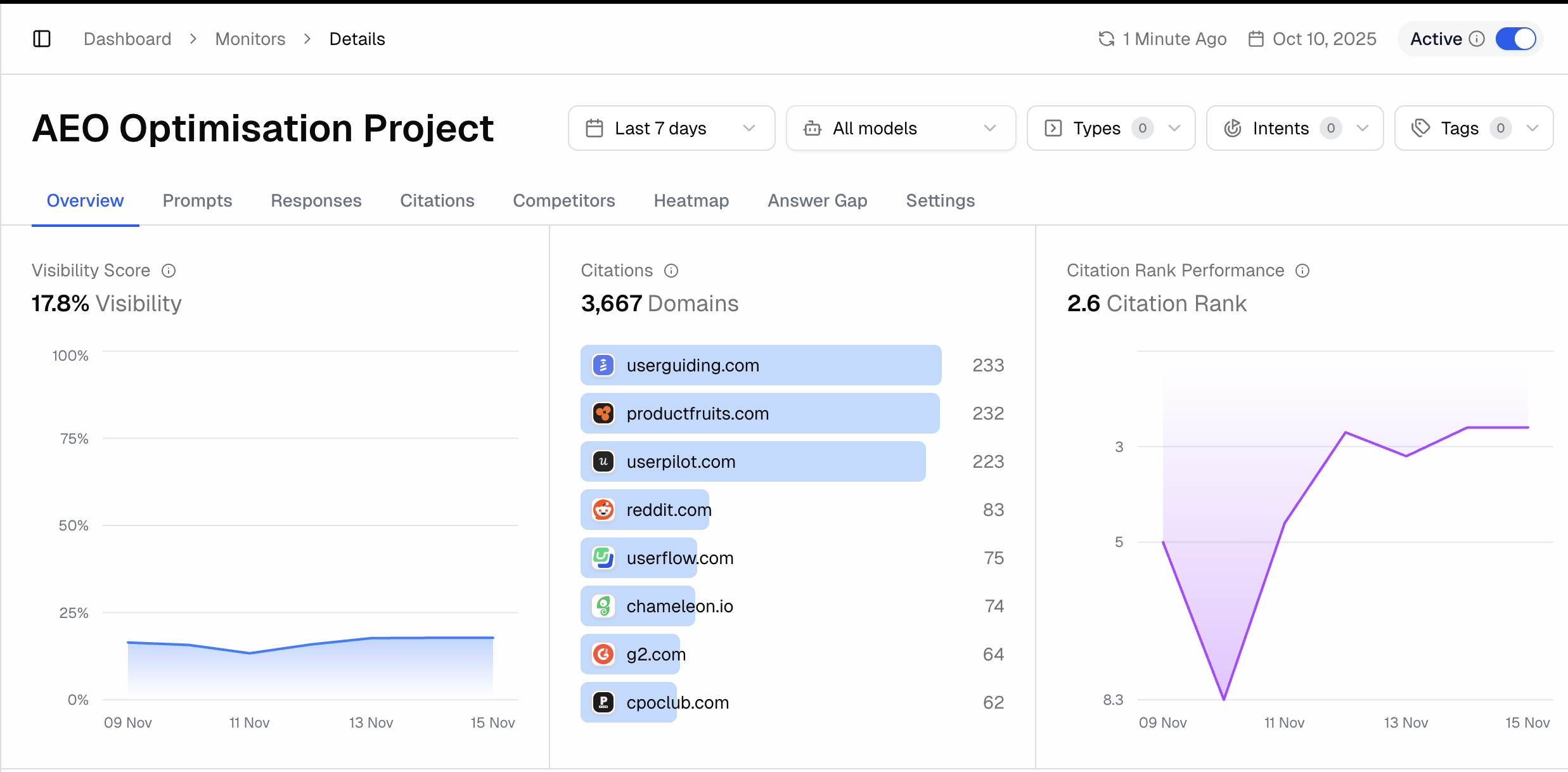The height and width of the screenshot is (772, 1568).
Task: Navigate to Monitors via the breadcrumb
Action: click(250, 39)
